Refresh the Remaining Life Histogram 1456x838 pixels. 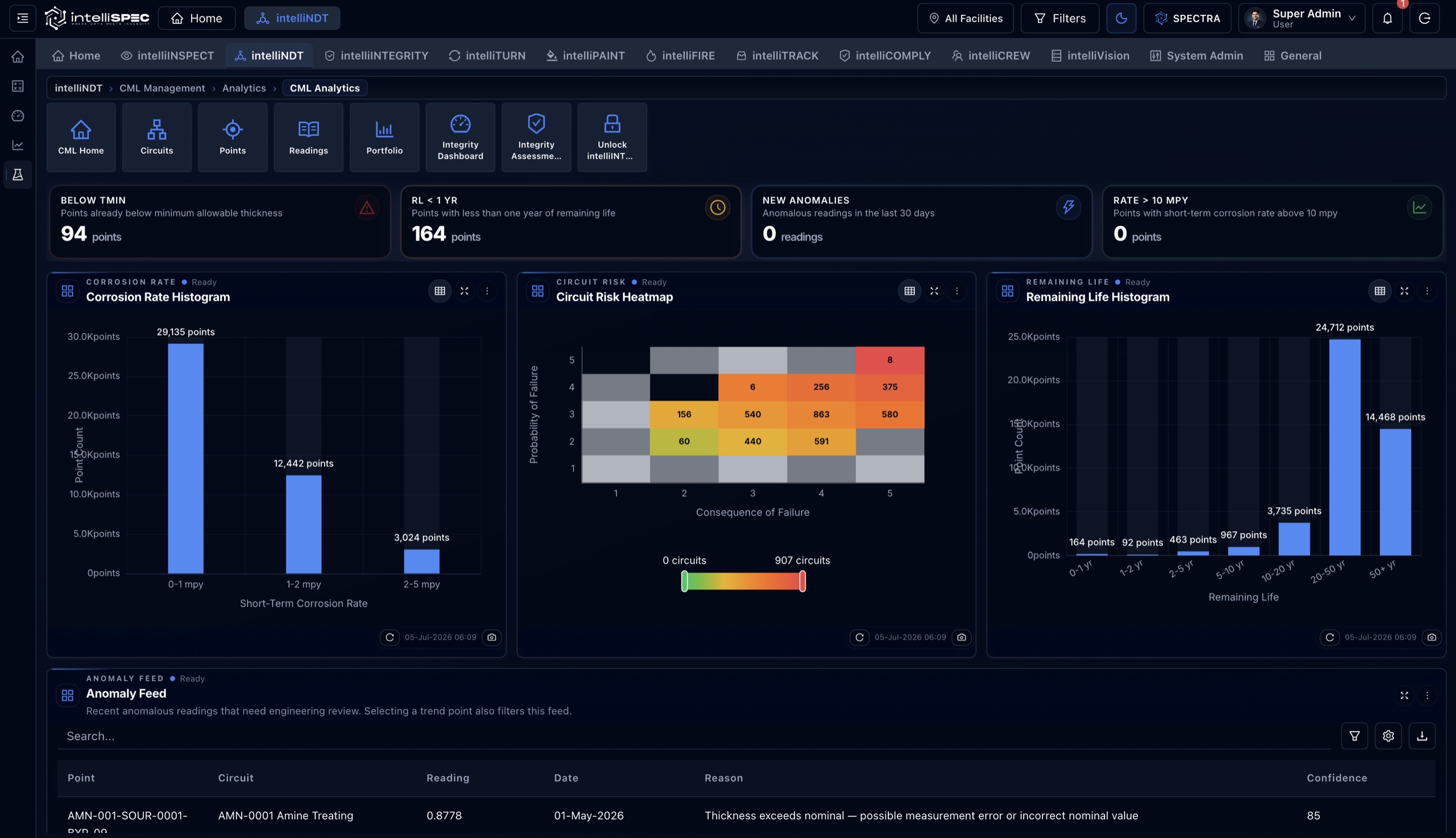coord(1329,637)
